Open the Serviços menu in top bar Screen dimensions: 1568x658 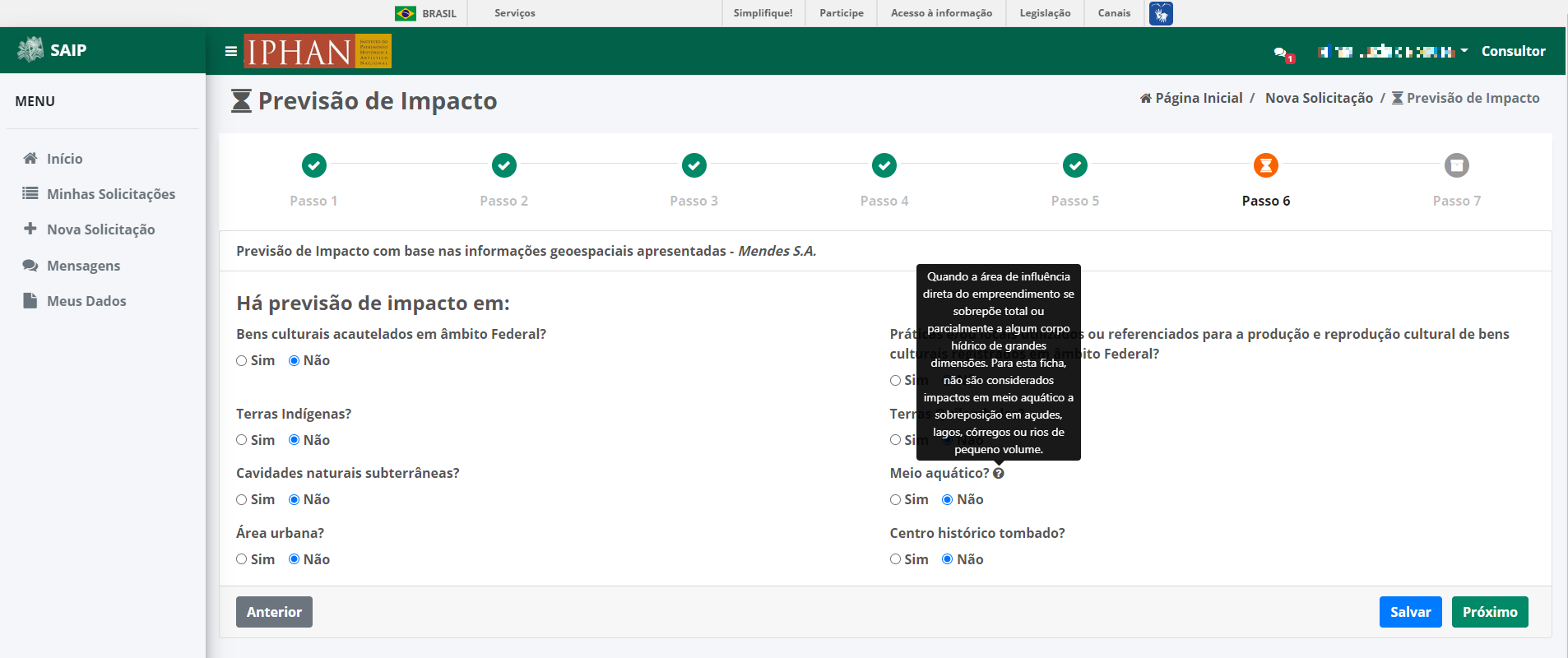[515, 13]
